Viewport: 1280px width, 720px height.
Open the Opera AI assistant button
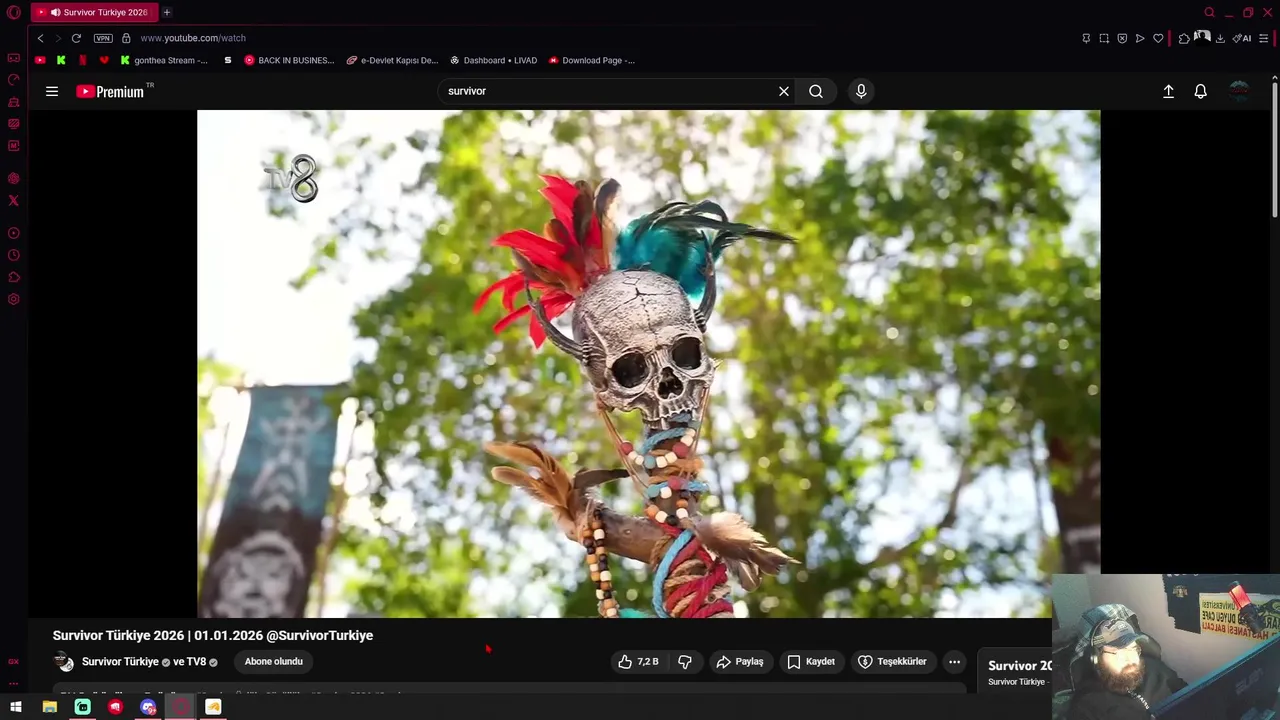[x=1242, y=38]
